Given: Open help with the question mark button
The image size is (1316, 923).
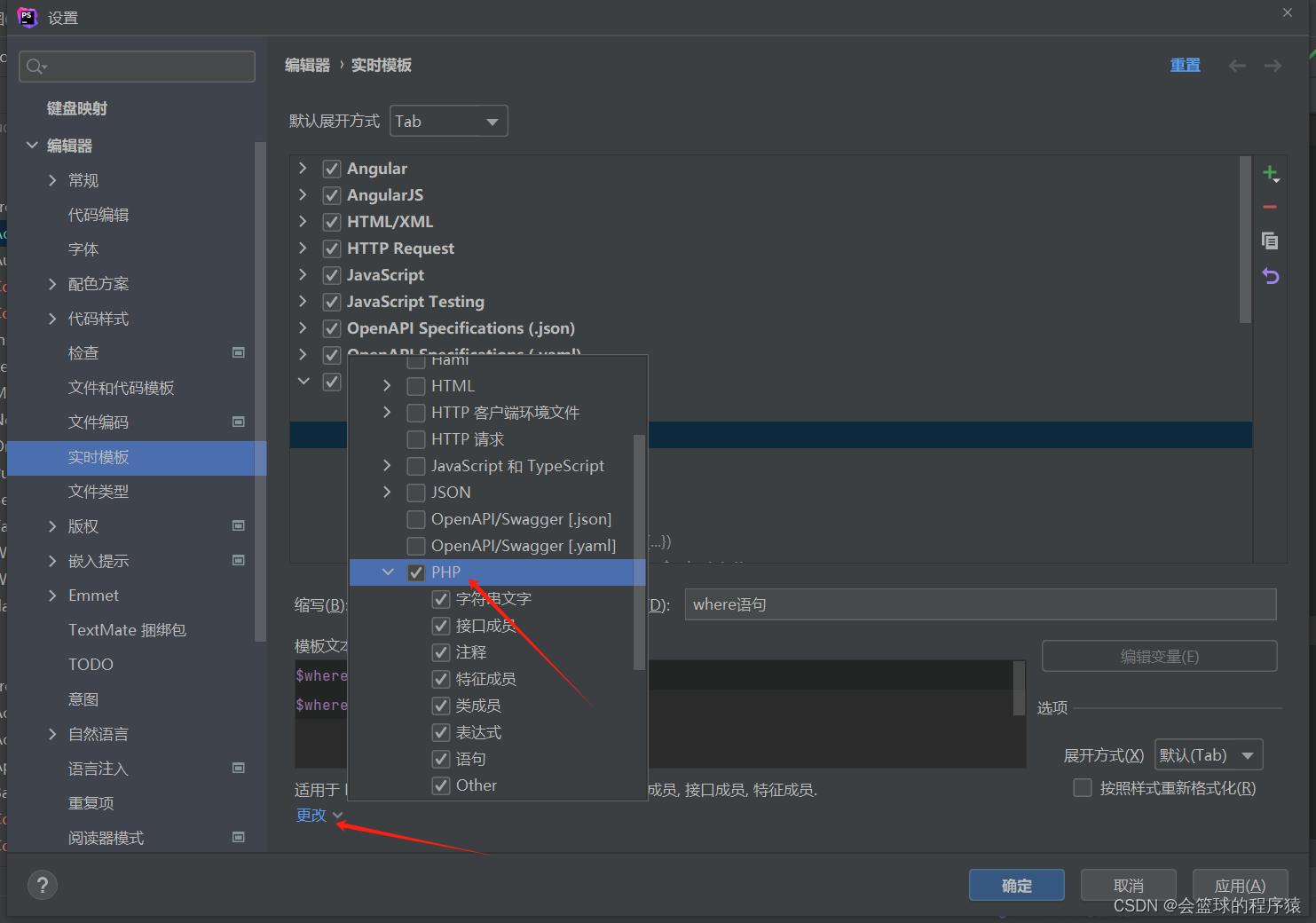Looking at the screenshot, I should pos(43,885).
